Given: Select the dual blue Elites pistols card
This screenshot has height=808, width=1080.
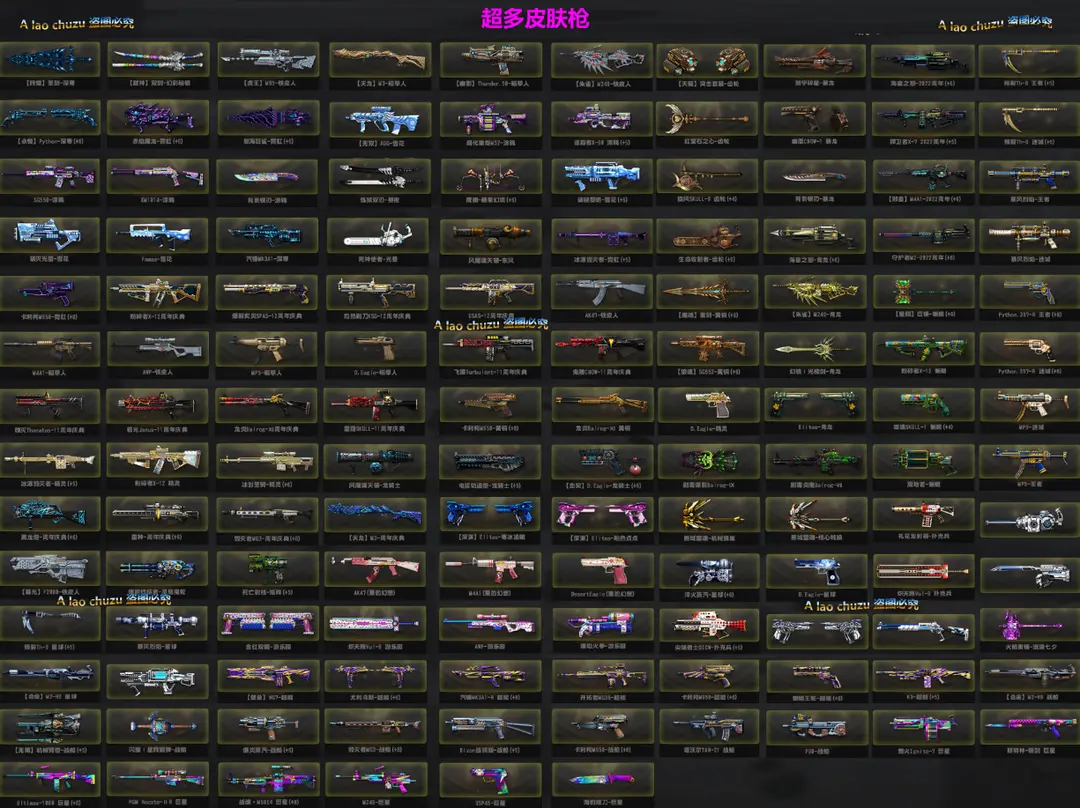Looking at the screenshot, I should tap(490, 515).
